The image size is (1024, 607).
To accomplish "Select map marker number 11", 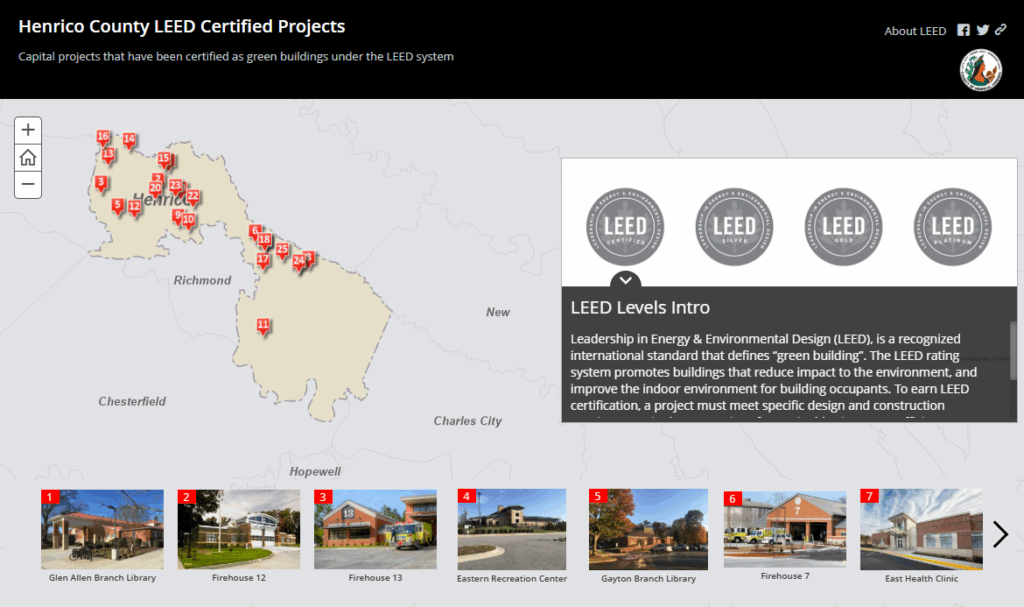I will (x=263, y=326).
